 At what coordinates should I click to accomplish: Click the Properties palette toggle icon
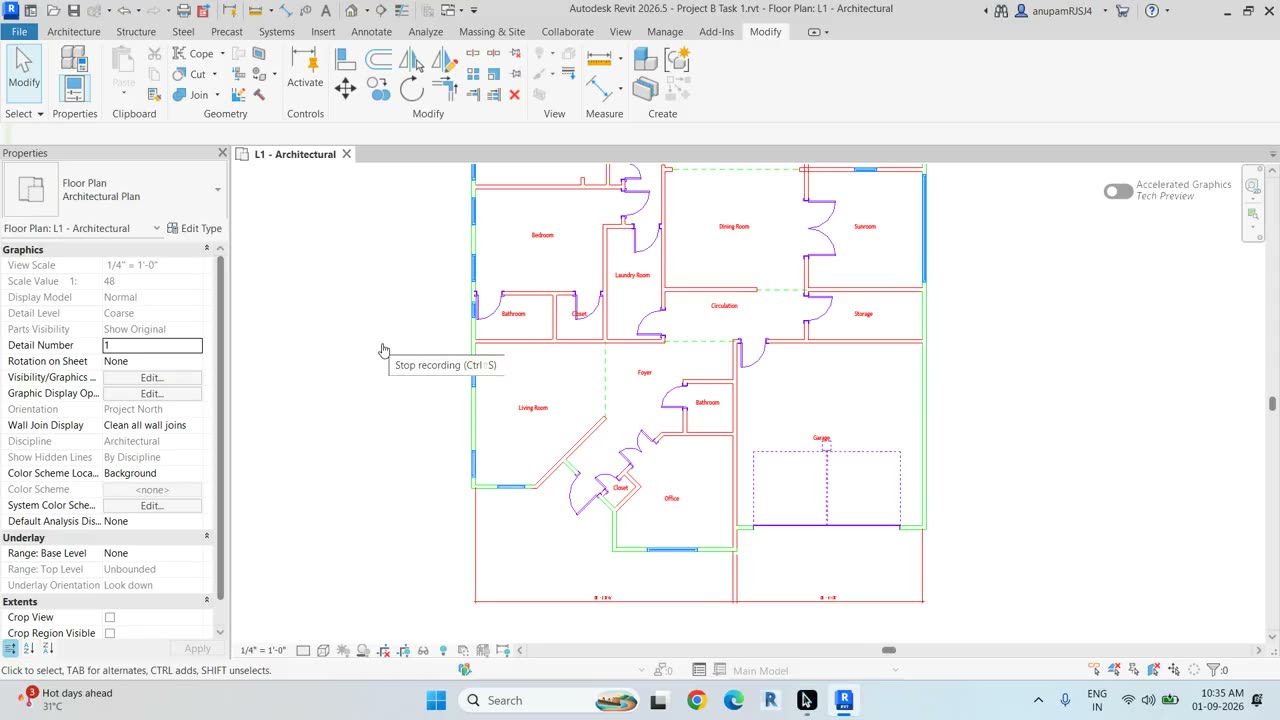(74, 88)
